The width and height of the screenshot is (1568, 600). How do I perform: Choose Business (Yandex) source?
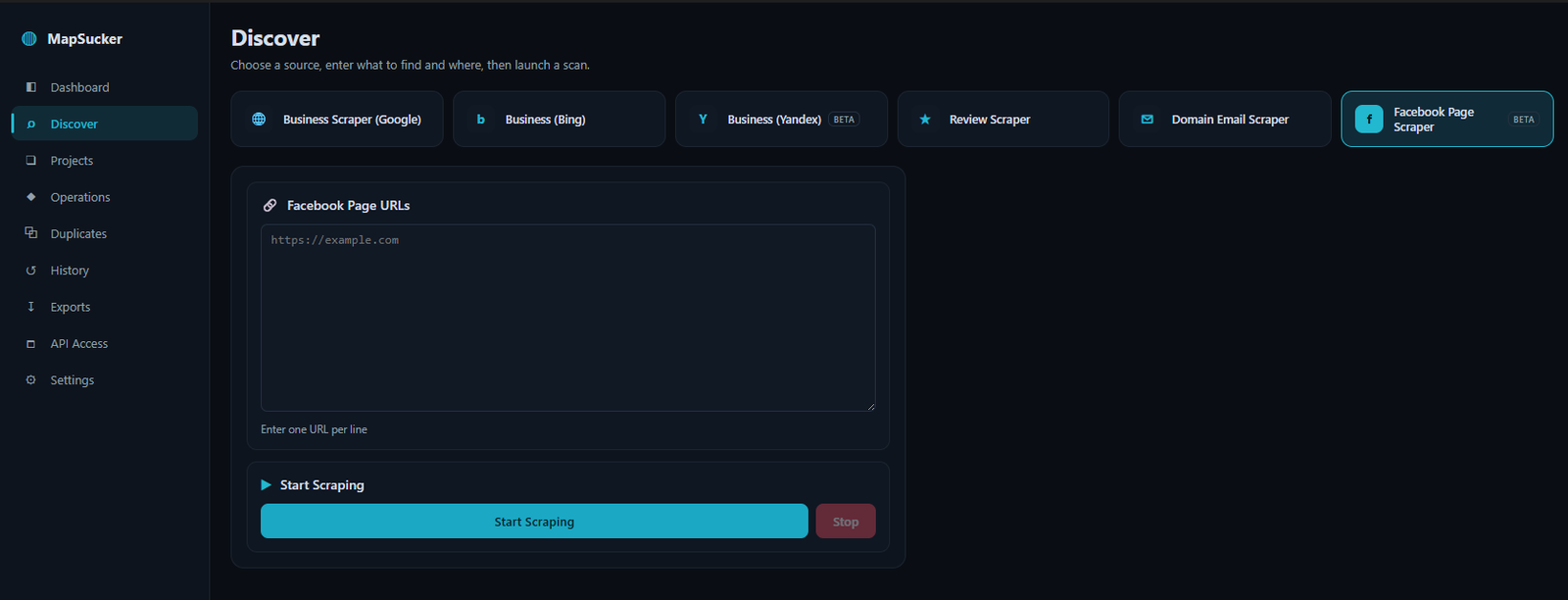pos(781,119)
